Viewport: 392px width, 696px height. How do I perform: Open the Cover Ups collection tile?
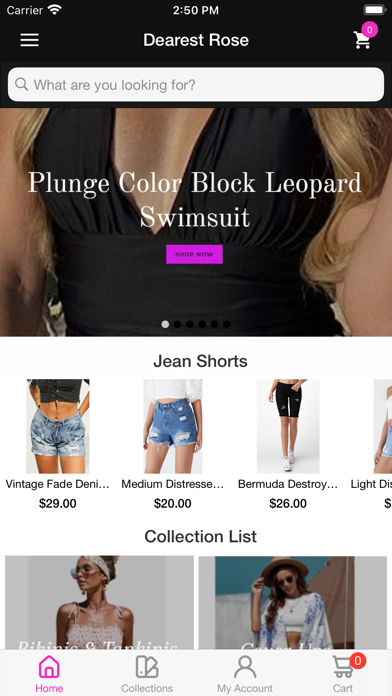pos(293,603)
